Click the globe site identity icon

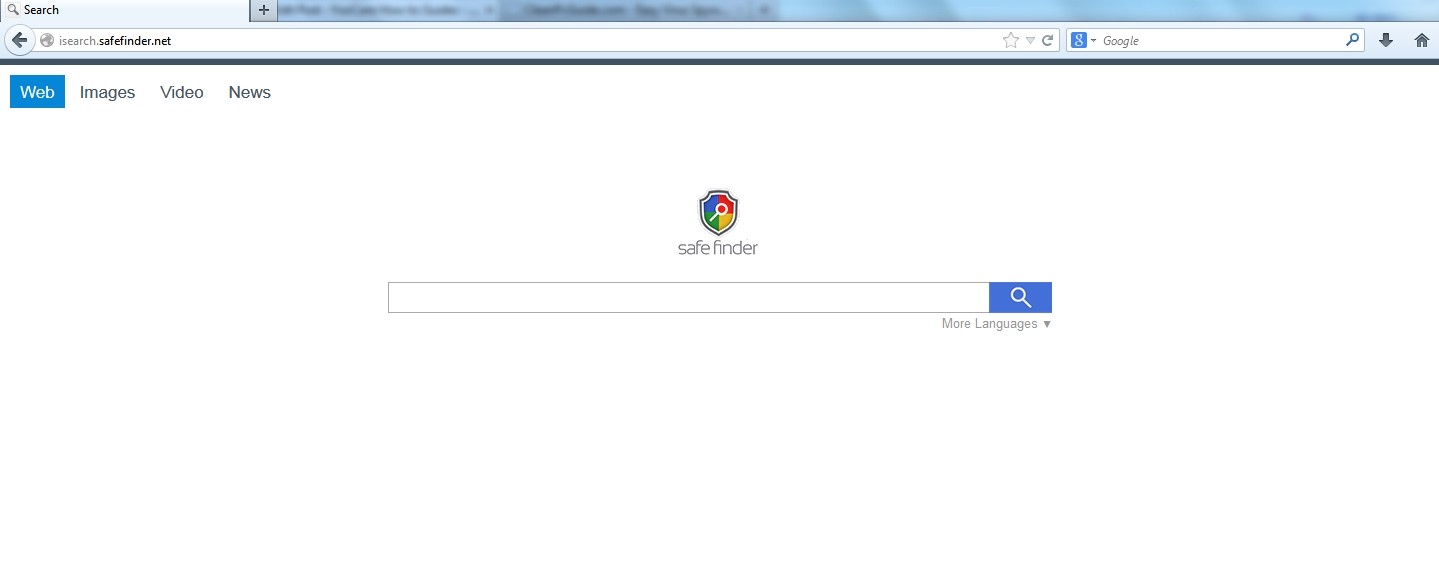coord(46,41)
